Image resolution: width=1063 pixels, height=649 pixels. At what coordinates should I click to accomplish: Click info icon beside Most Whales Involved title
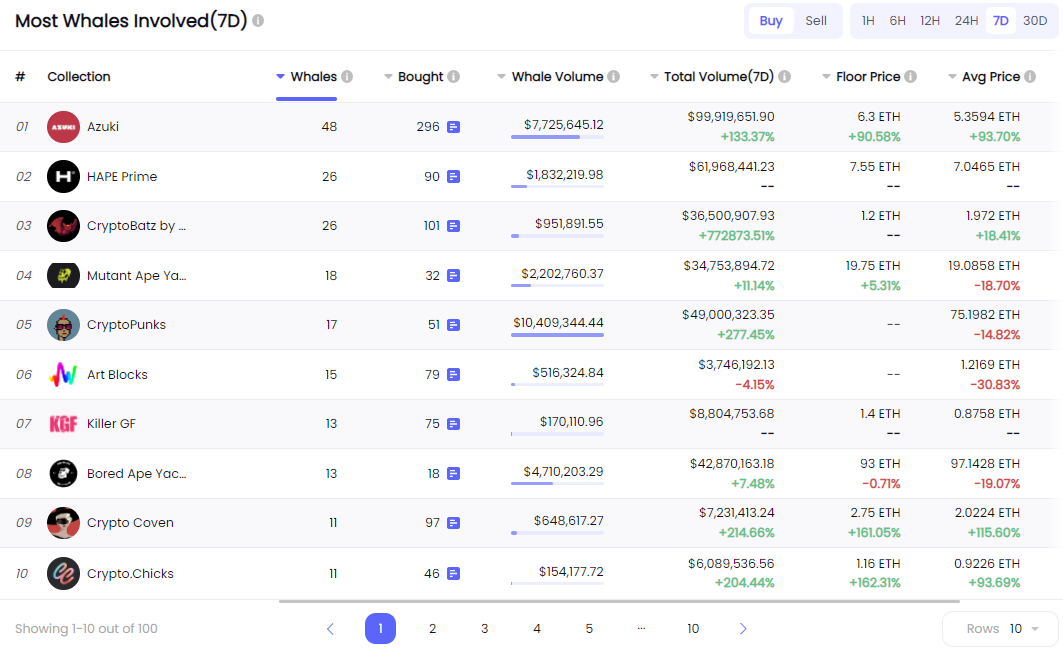[x=258, y=21]
